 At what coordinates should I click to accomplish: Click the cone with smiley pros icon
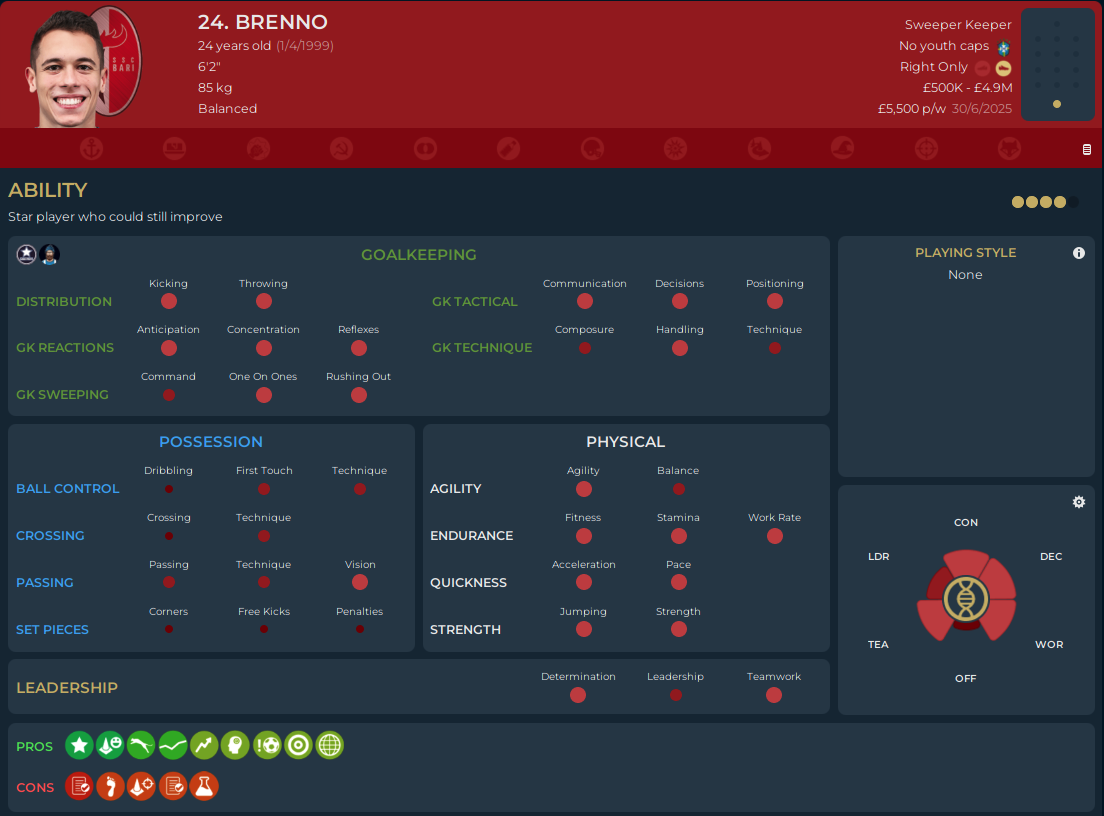tap(111, 745)
